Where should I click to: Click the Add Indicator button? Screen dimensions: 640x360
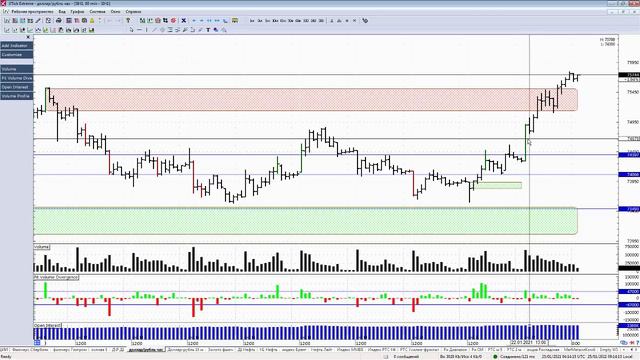(16, 46)
